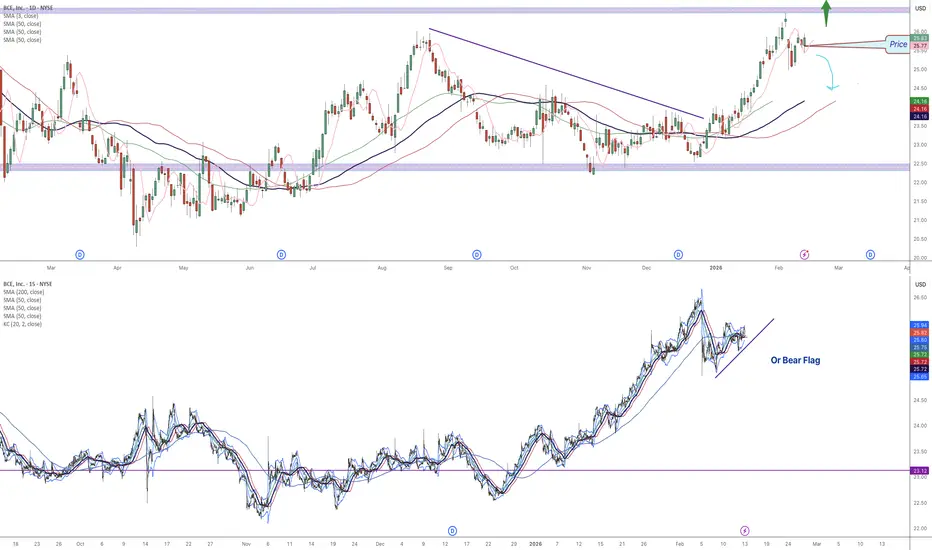Click the 2026 label on daily time axis
This screenshot has width=932, height=550.
pos(716,268)
